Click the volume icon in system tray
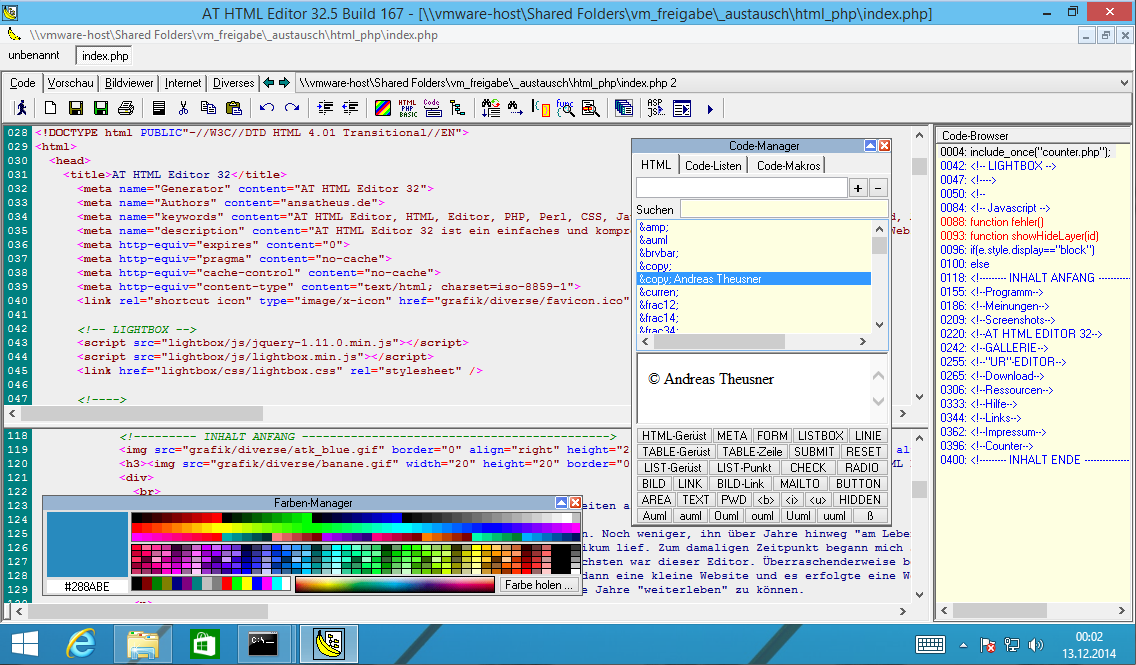This screenshot has height=665, width=1136. 1036,645
